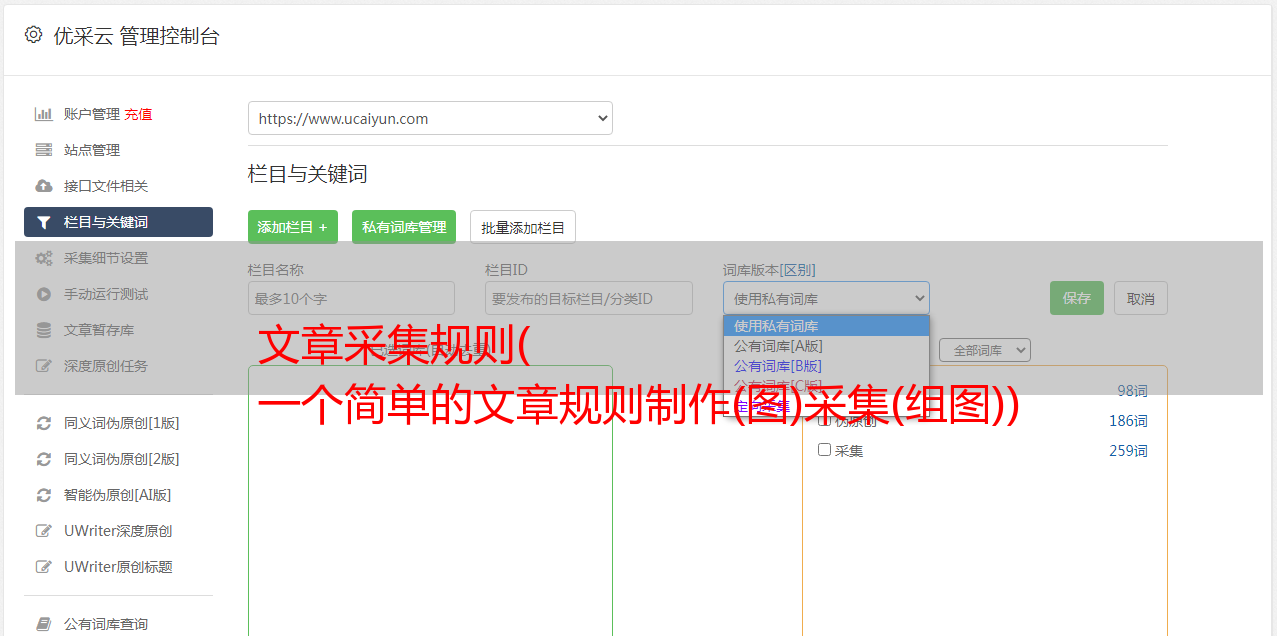
Task: Check the 采集 keyword checkbox
Action: point(825,450)
